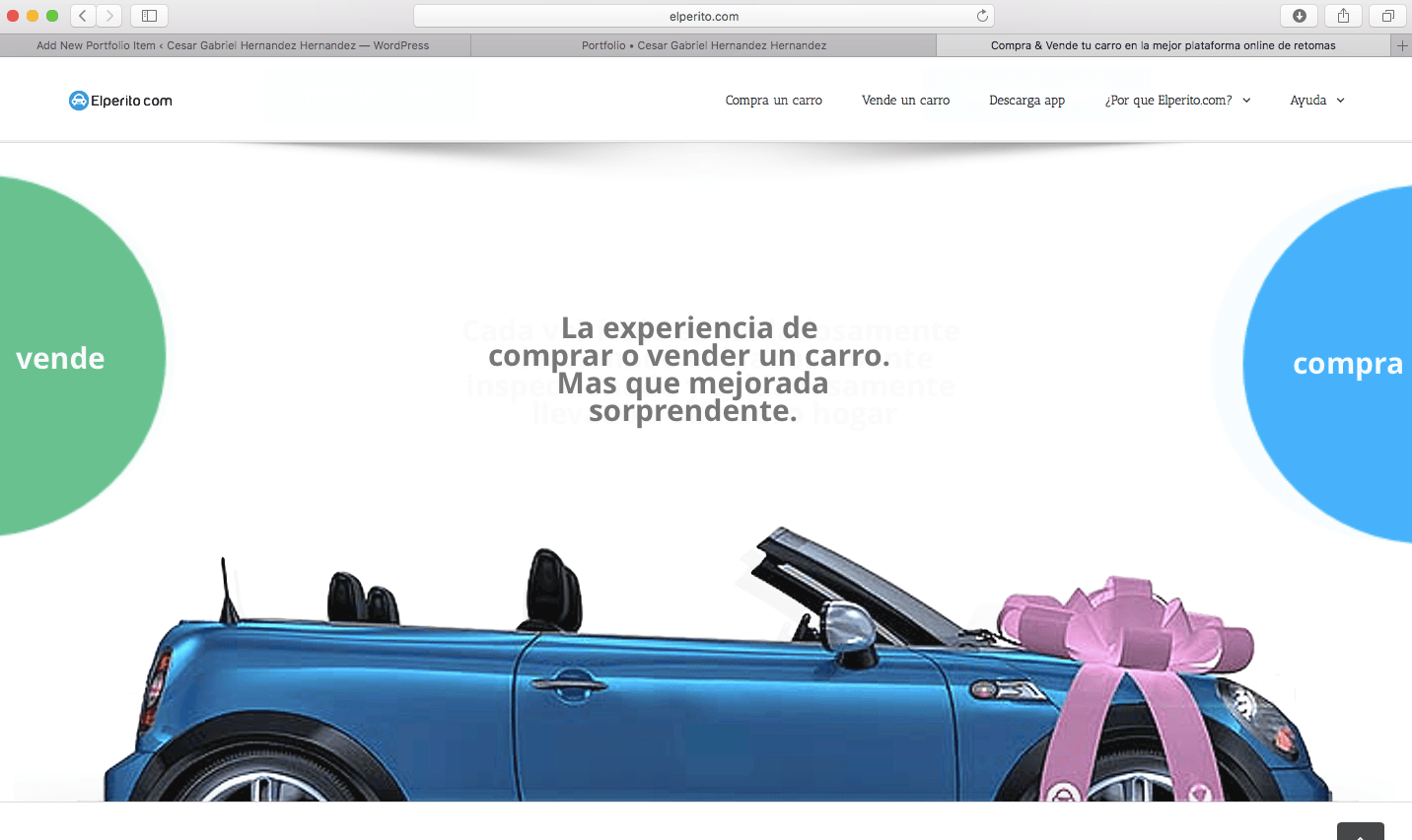The height and width of the screenshot is (840, 1412).
Task: Show all tabs overview in Safari
Action: click(x=1387, y=16)
